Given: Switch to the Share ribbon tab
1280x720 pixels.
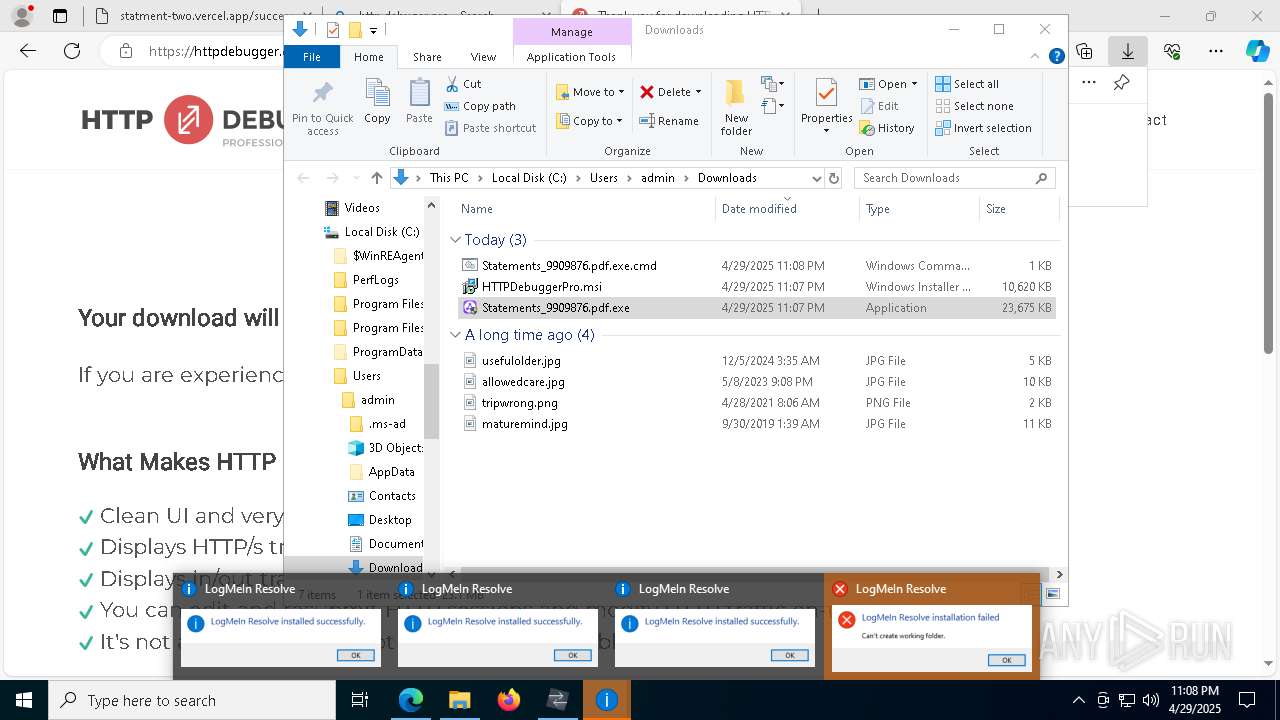Looking at the screenshot, I should point(427,57).
